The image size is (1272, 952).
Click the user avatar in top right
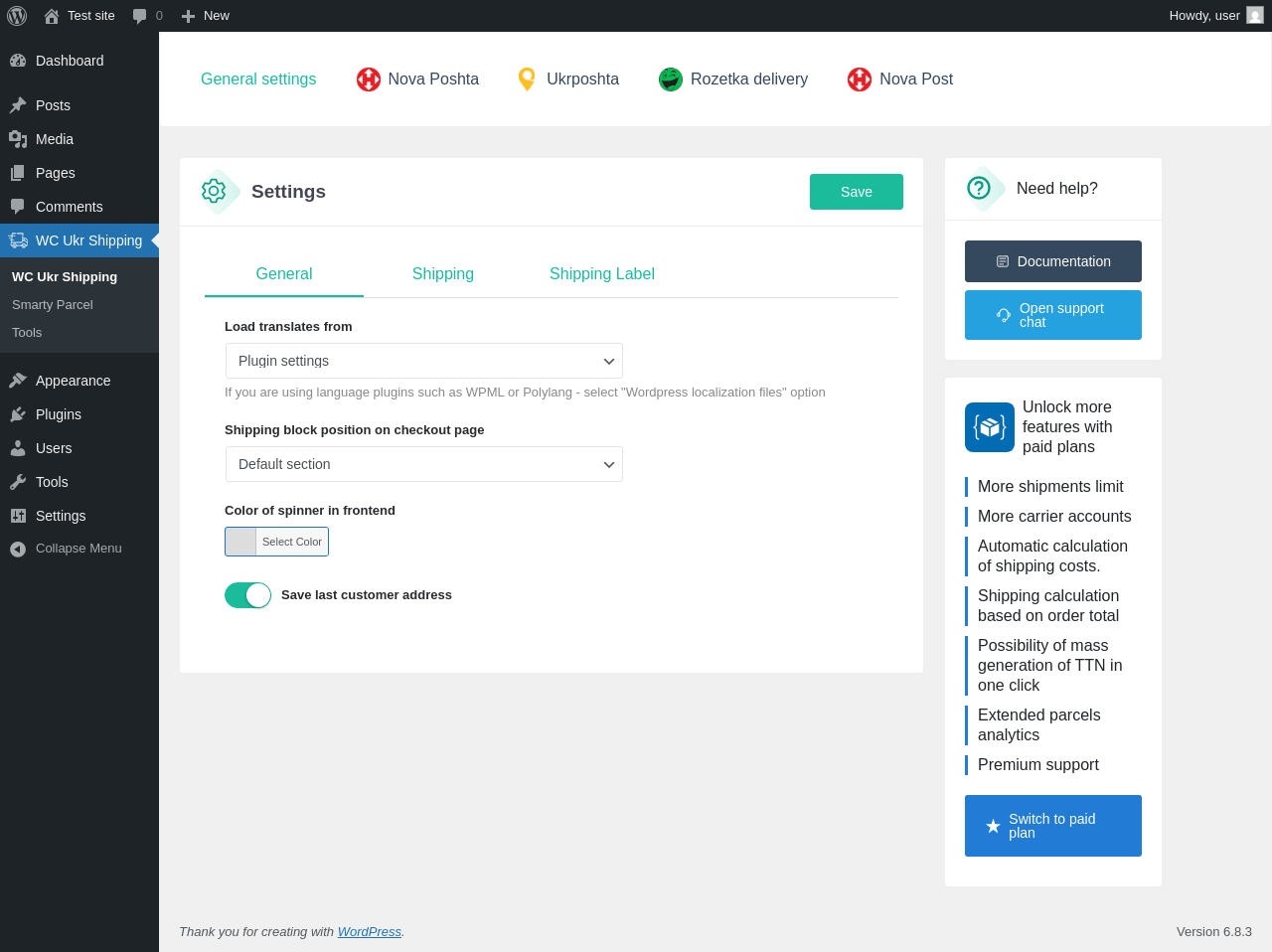[x=1255, y=16]
